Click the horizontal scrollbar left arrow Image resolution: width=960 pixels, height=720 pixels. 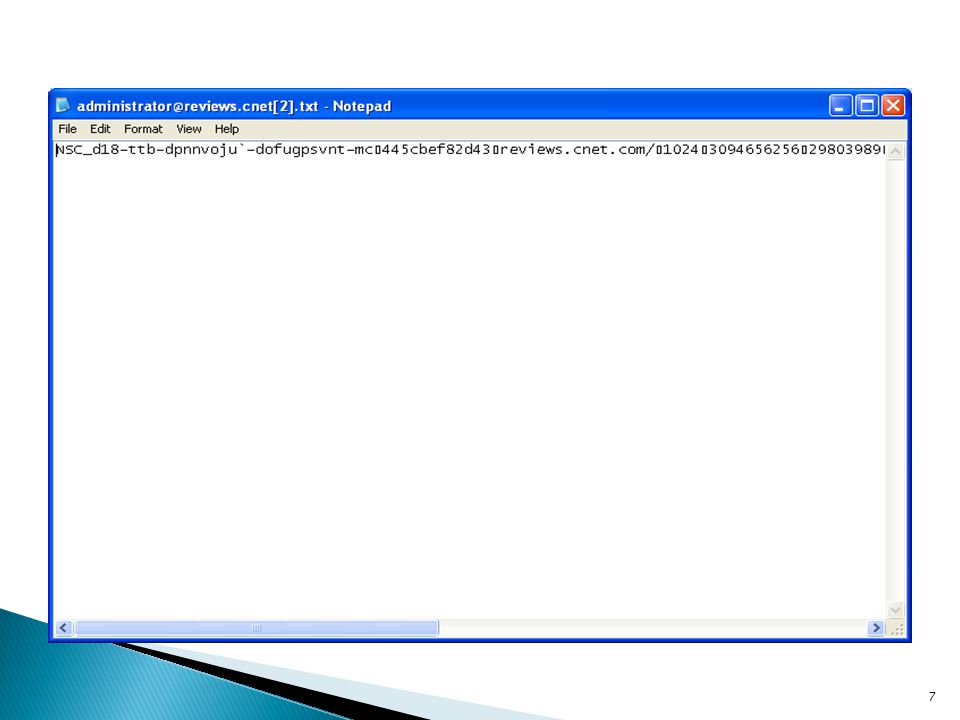click(x=64, y=628)
